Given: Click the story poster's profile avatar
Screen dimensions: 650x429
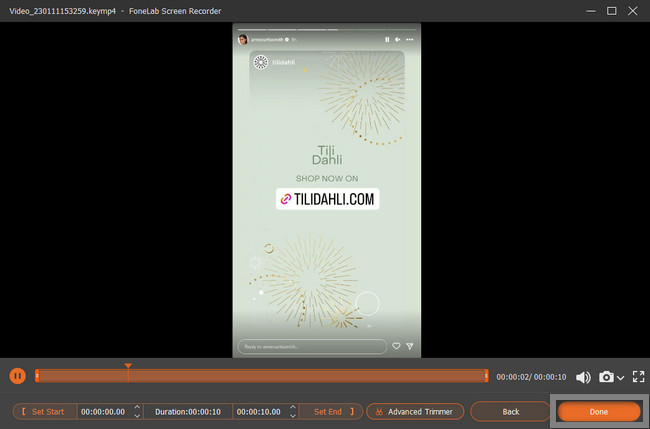Looking at the screenshot, I should click(x=243, y=39).
